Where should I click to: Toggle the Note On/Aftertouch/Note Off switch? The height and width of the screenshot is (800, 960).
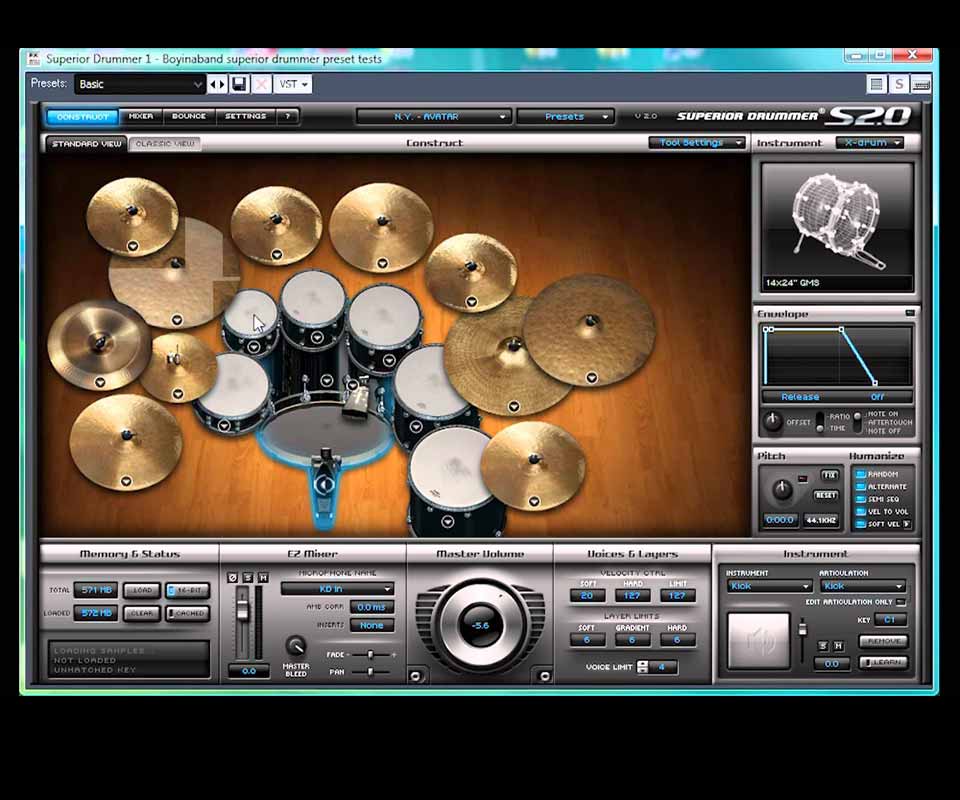click(x=858, y=422)
